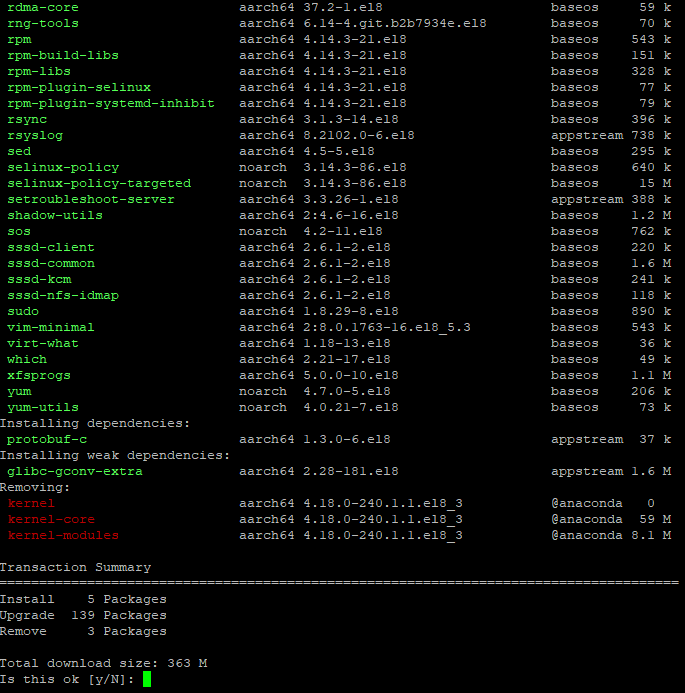Image resolution: width=685 pixels, height=693 pixels.
Task: Select the rpm-libs package name
Action: (39, 71)
